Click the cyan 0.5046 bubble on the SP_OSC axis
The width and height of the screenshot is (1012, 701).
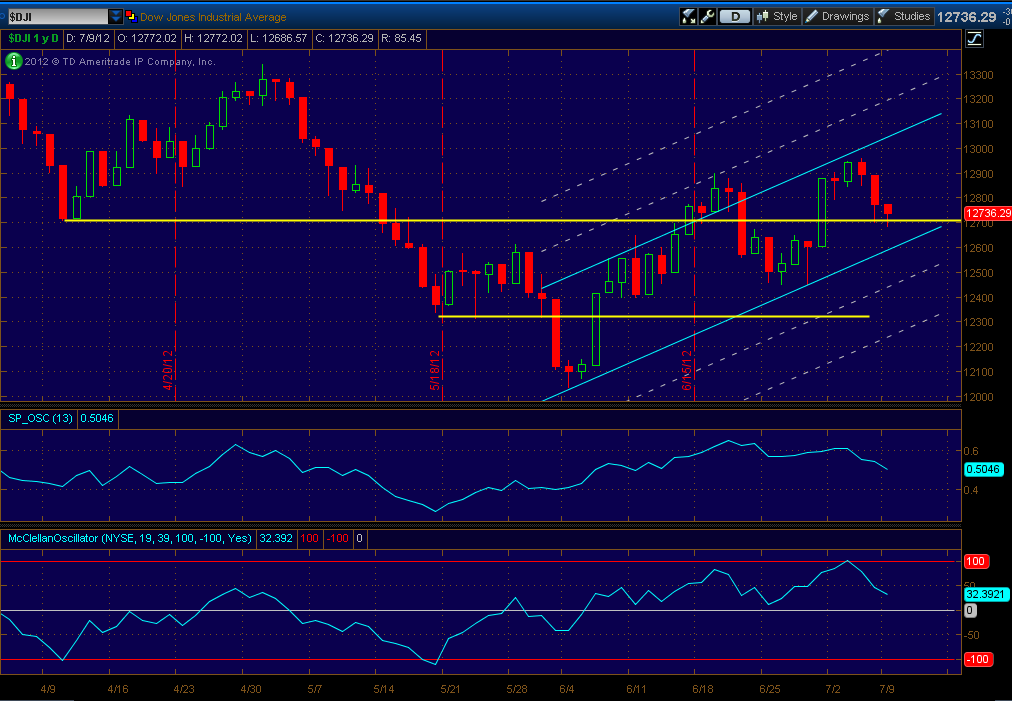click(x=983, y=469)
